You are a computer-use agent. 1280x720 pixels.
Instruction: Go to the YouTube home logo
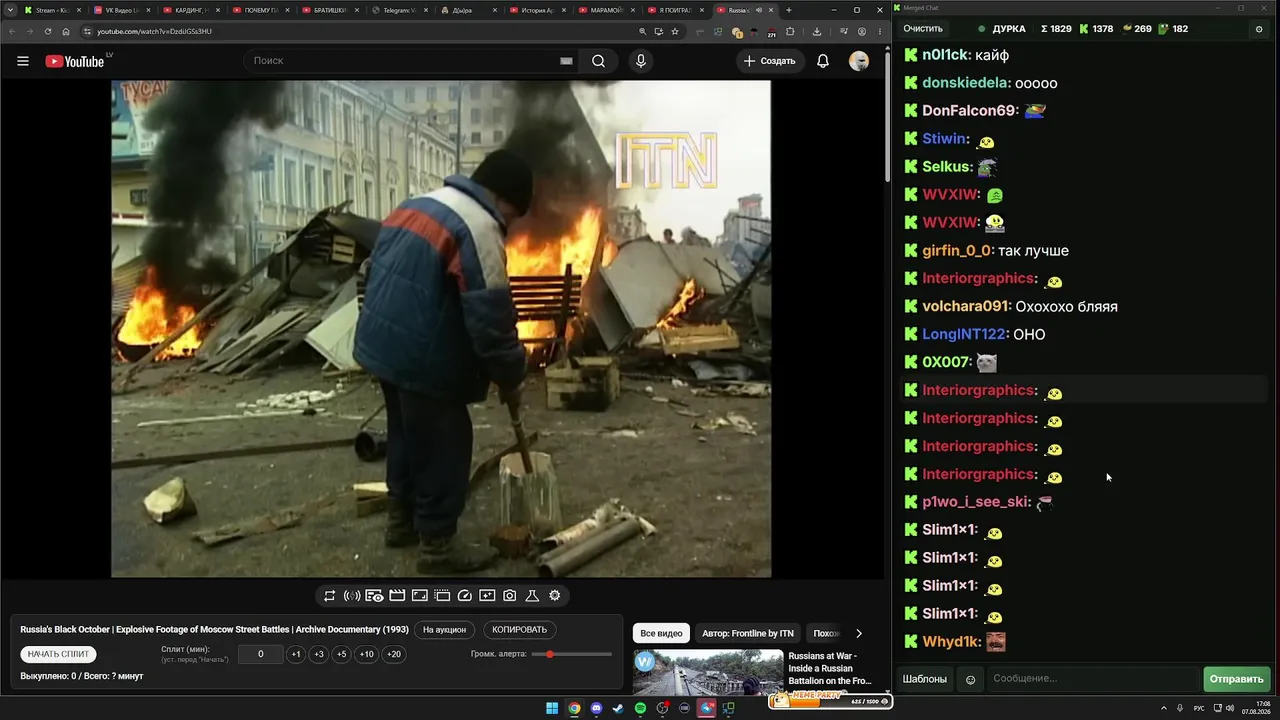[x=75, y=61]
